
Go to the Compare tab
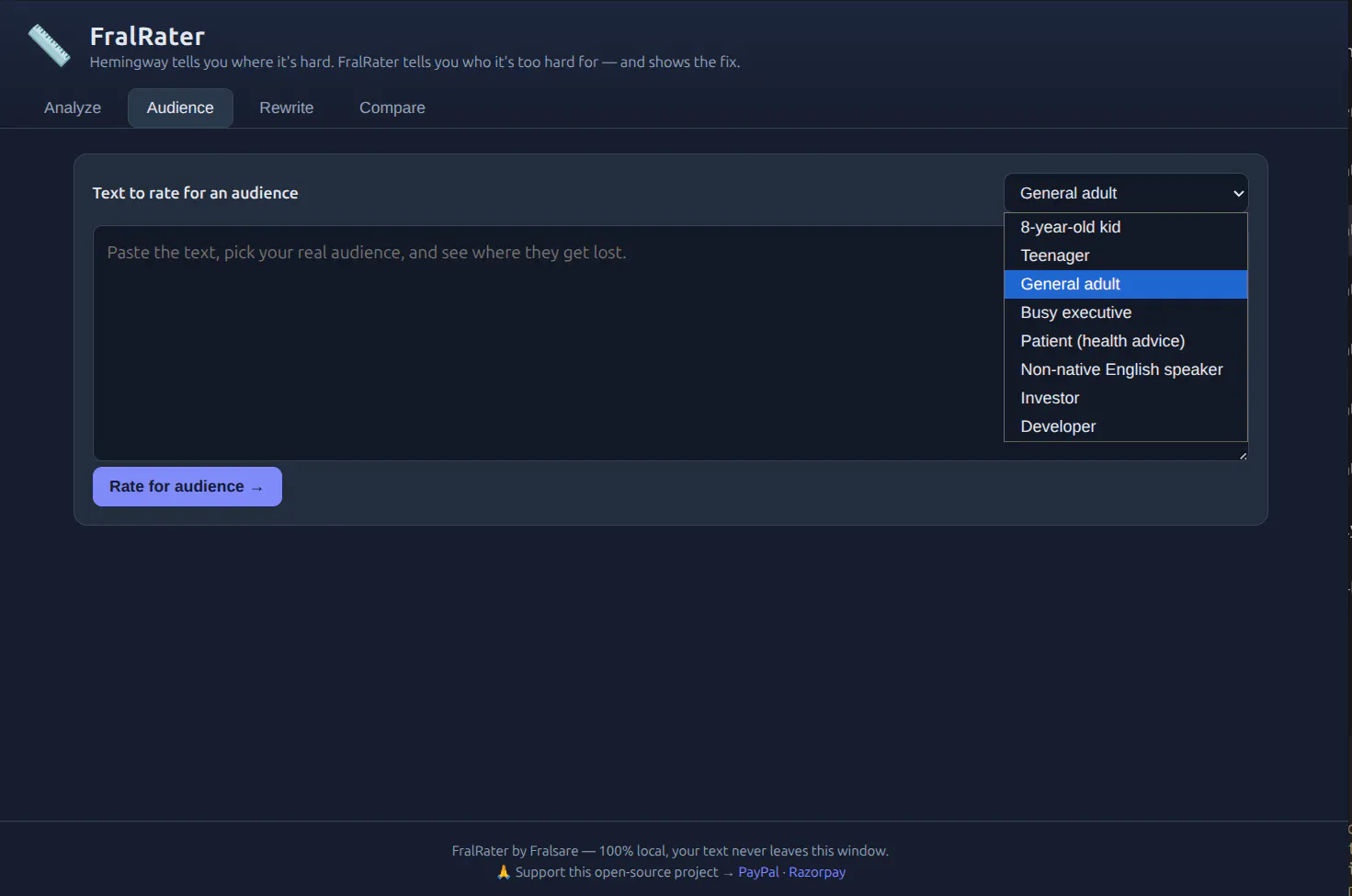(392, 108)
